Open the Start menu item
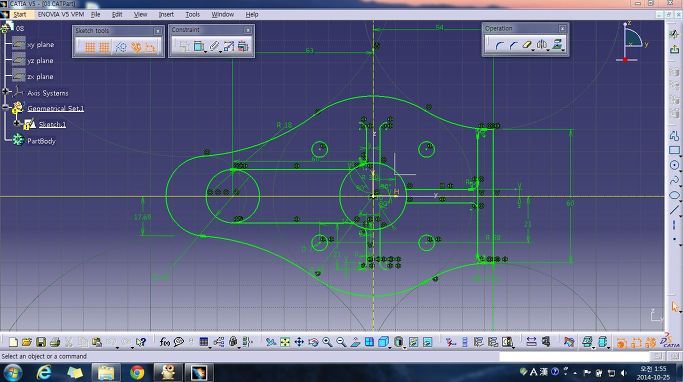This screenshot has height=382, width=683. point(20,14)
